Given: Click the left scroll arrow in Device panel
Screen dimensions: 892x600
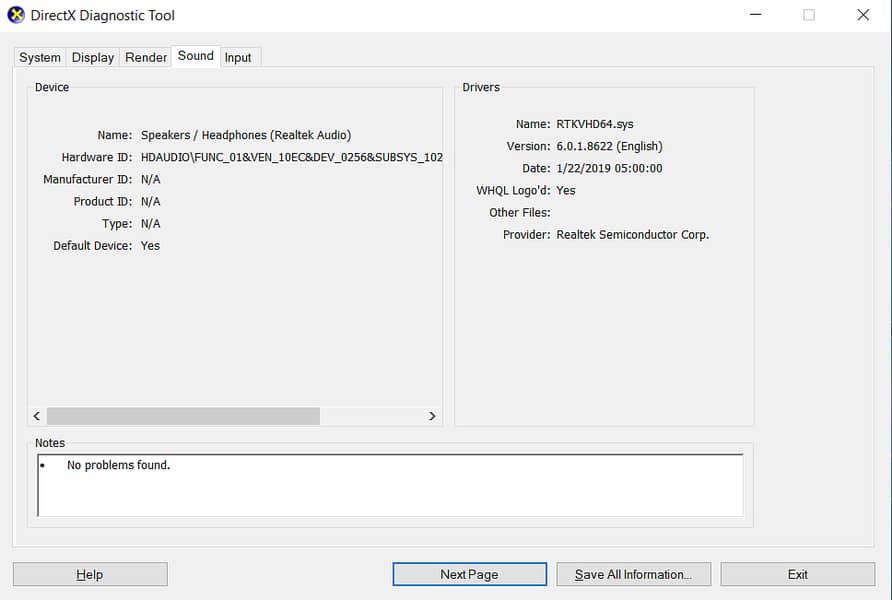Looking at the screenshot, I should click(x=37, y=416).
